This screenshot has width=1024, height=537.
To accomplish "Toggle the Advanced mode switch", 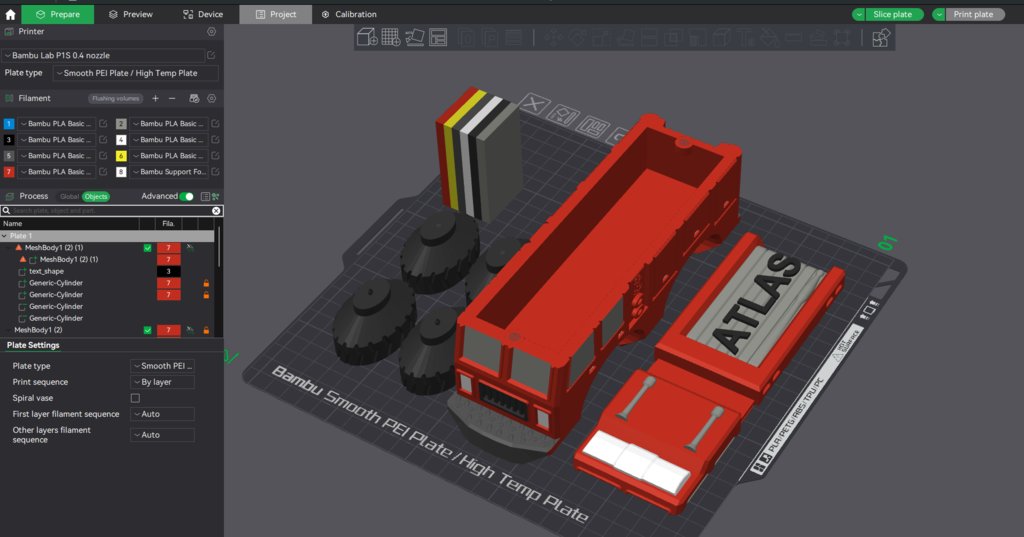I will [x=186, y=197].
